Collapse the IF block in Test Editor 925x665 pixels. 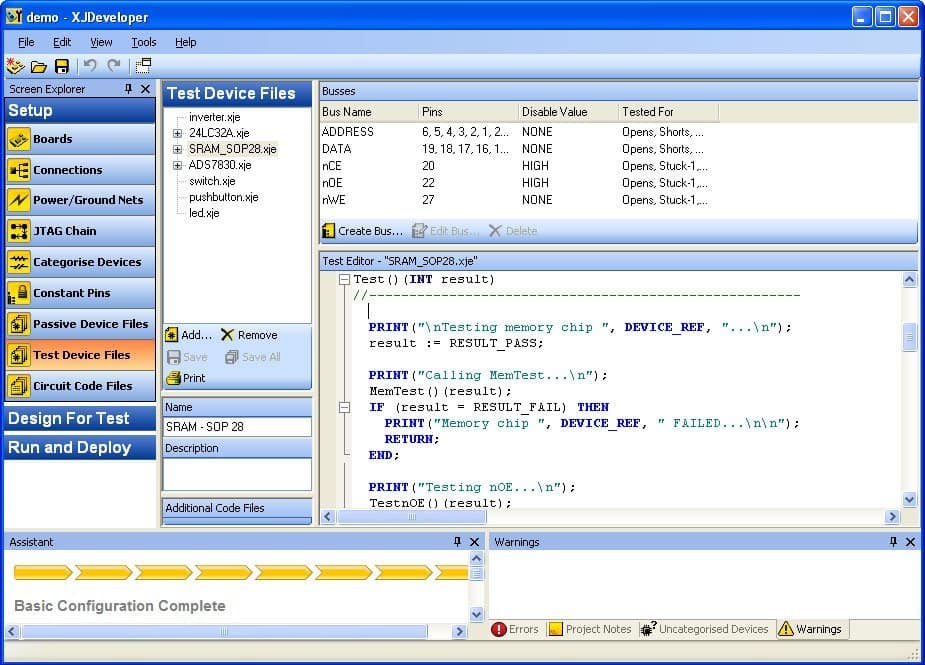tap(344, 407)
